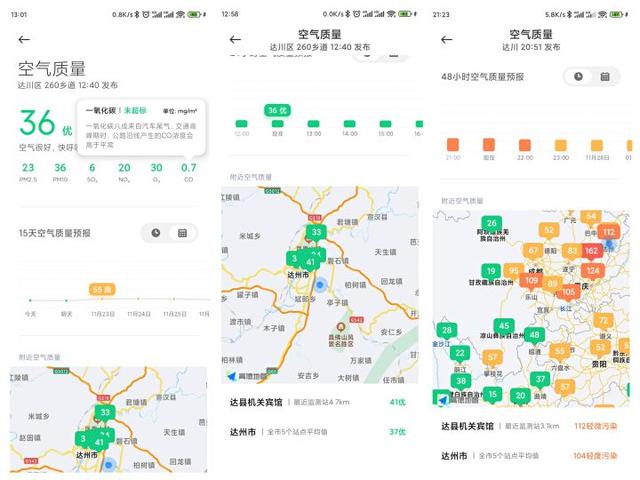The width and height of the screenshot is (640, 480).
Task: Tap the green 19 map marker
Action: click(491, 271)
